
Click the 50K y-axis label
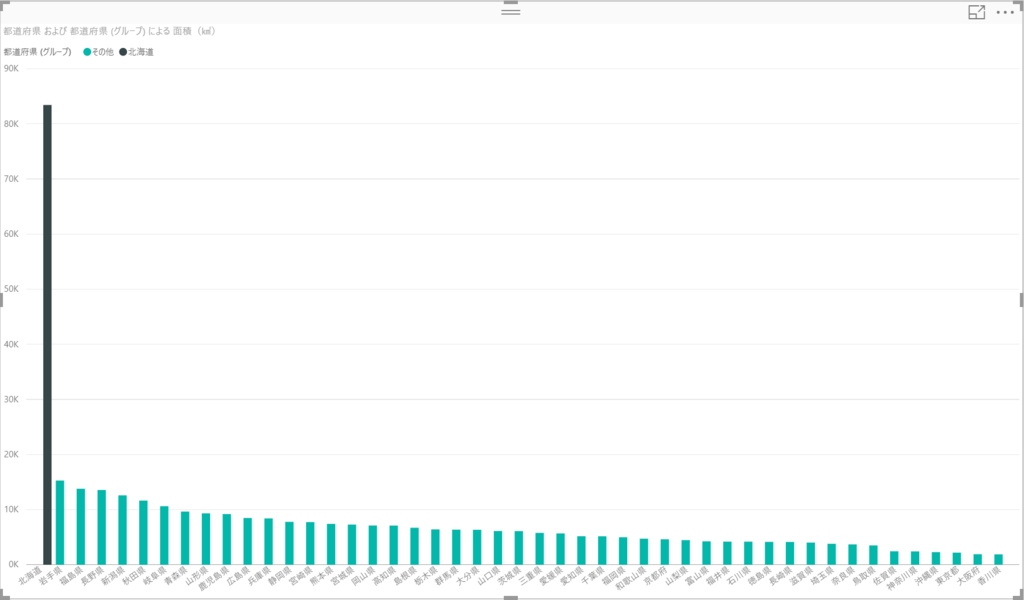10,289
